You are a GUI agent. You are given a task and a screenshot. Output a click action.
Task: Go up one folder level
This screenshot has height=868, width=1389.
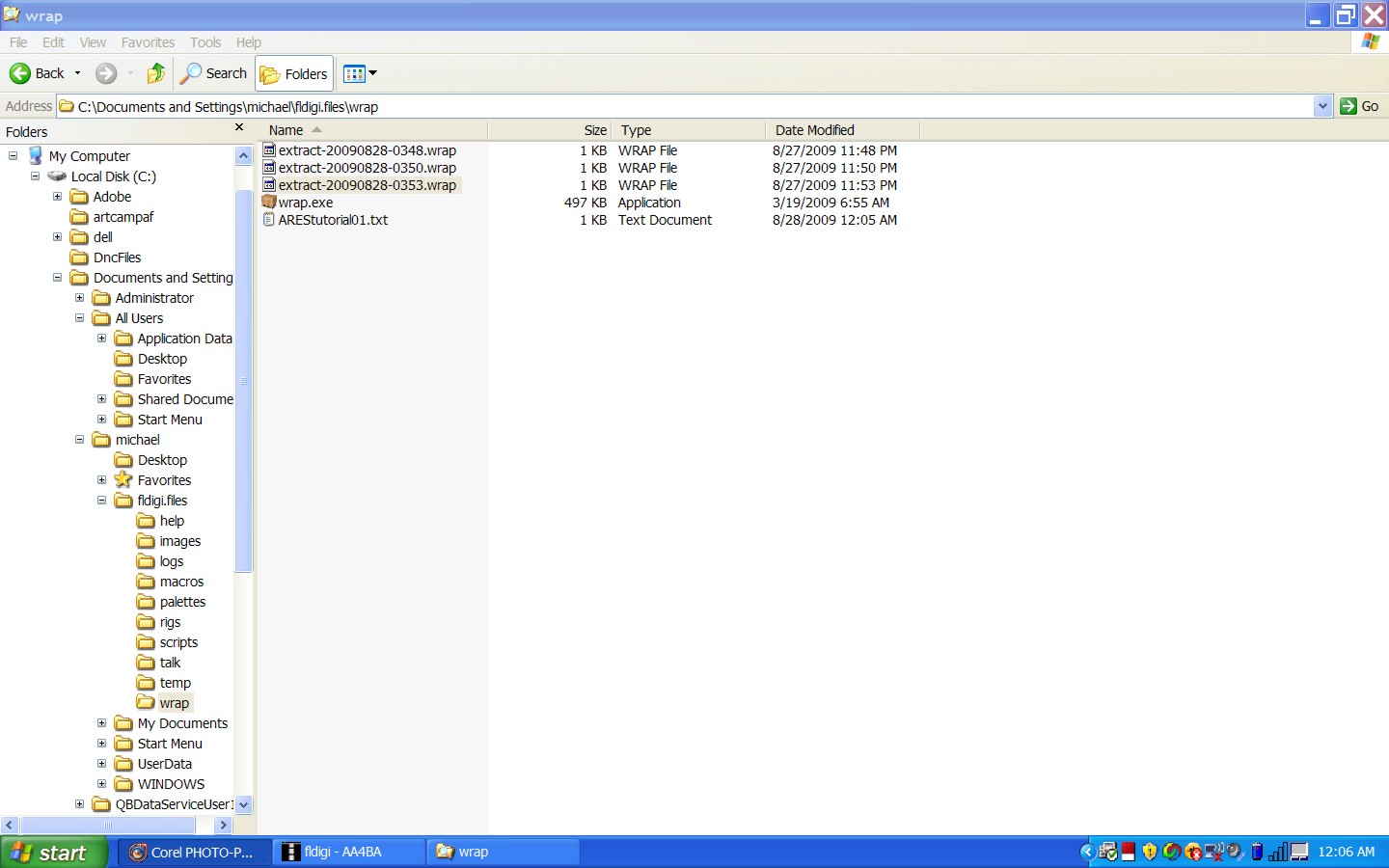point(156,73)
